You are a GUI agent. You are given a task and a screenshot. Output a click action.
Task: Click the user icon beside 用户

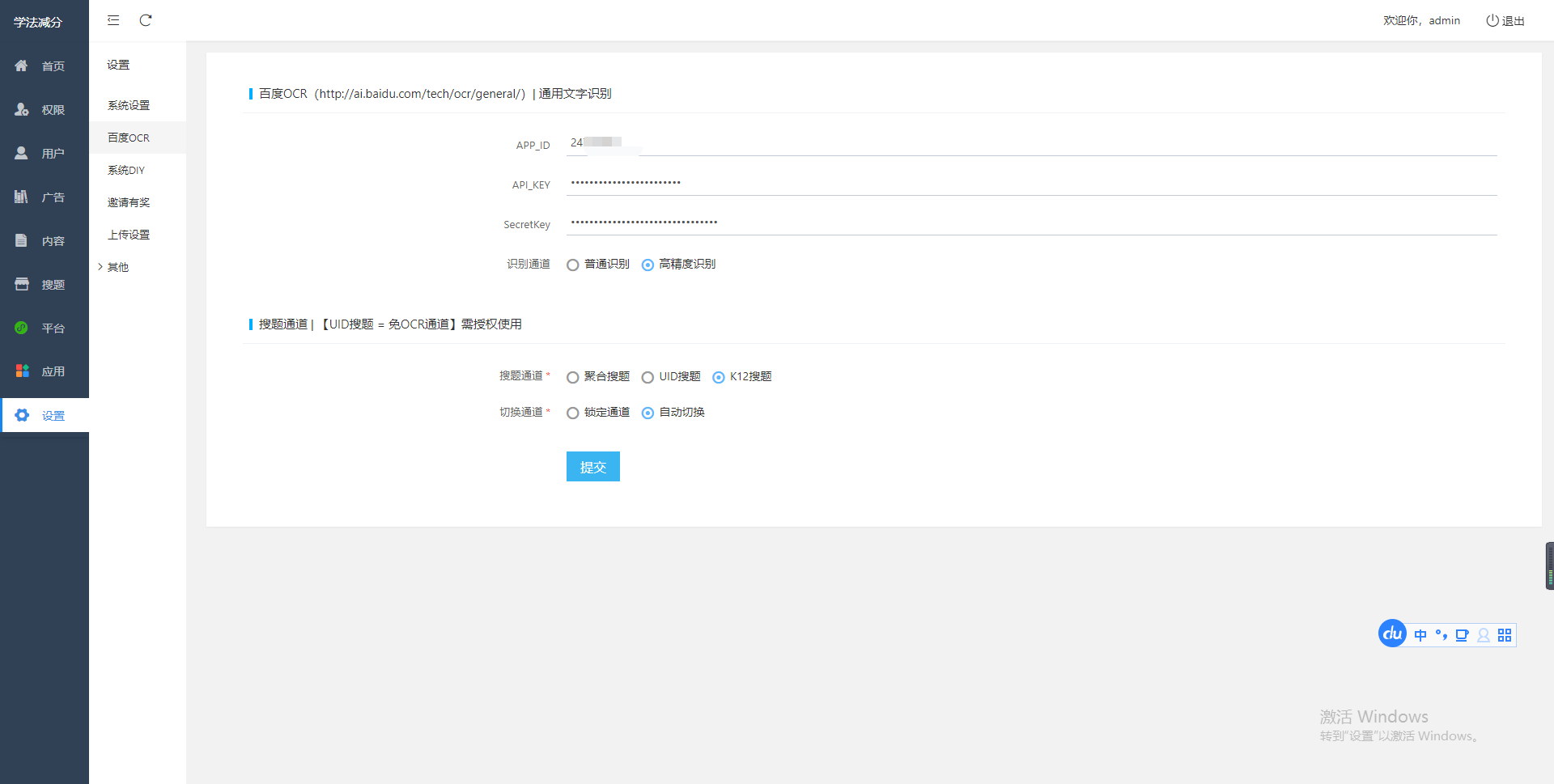click(21, 153)
